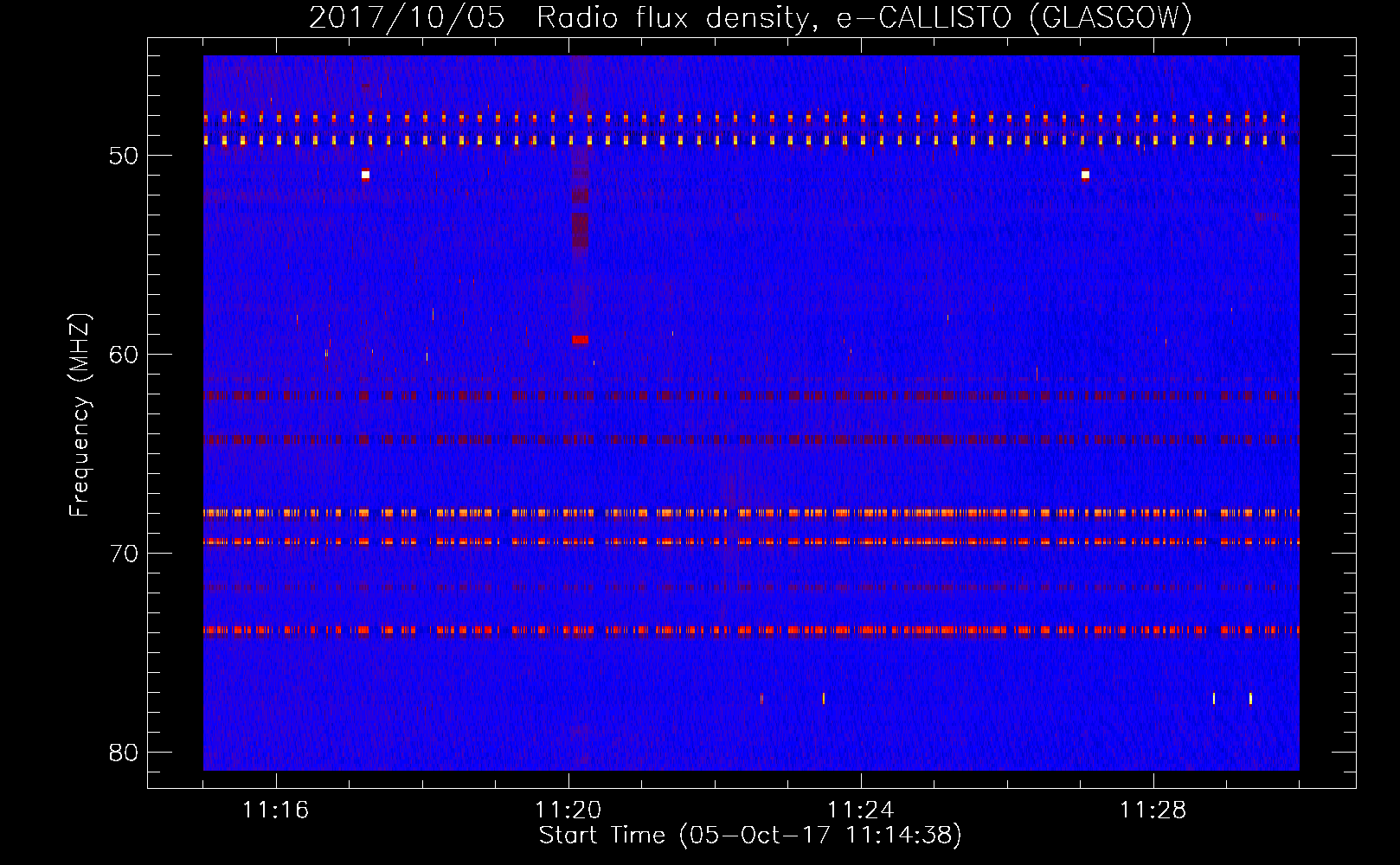Select the 11:16 time tick label

click(275, 811)
